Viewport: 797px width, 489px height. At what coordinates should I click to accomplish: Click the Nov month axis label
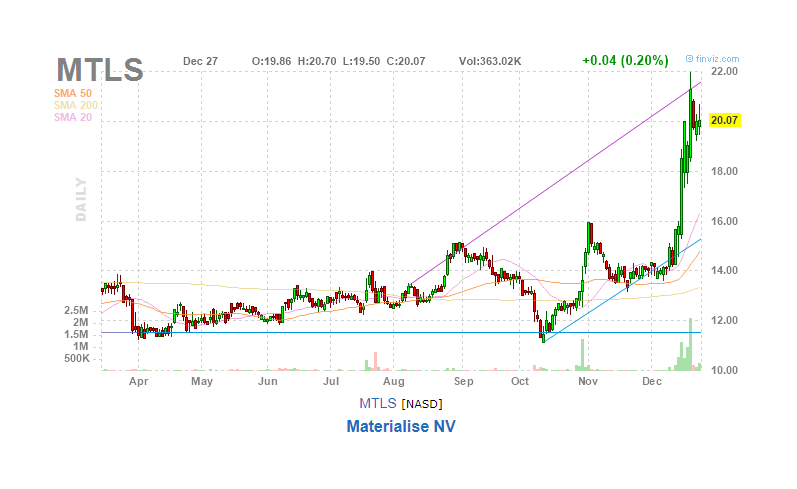tap(588, 381)
